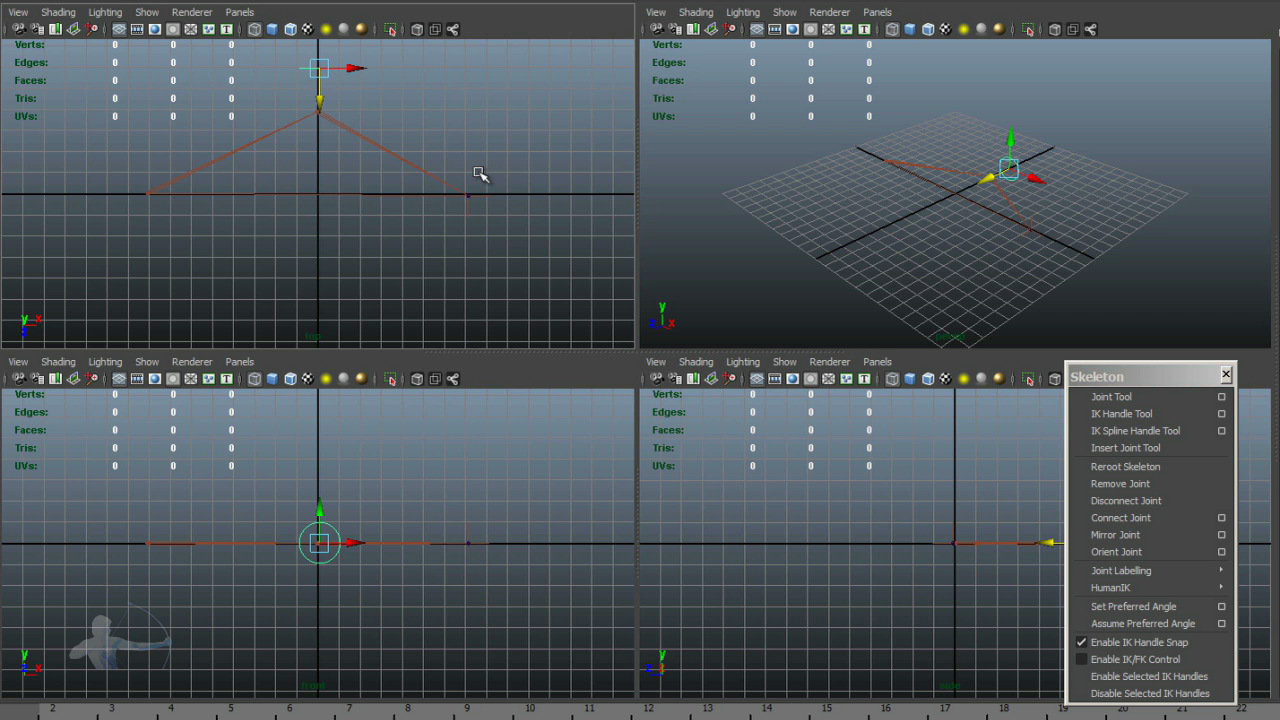Click textured checker icon in side view toolbar
The height and width of the screenshot is (720, 1280).
(x=946, y=379)
